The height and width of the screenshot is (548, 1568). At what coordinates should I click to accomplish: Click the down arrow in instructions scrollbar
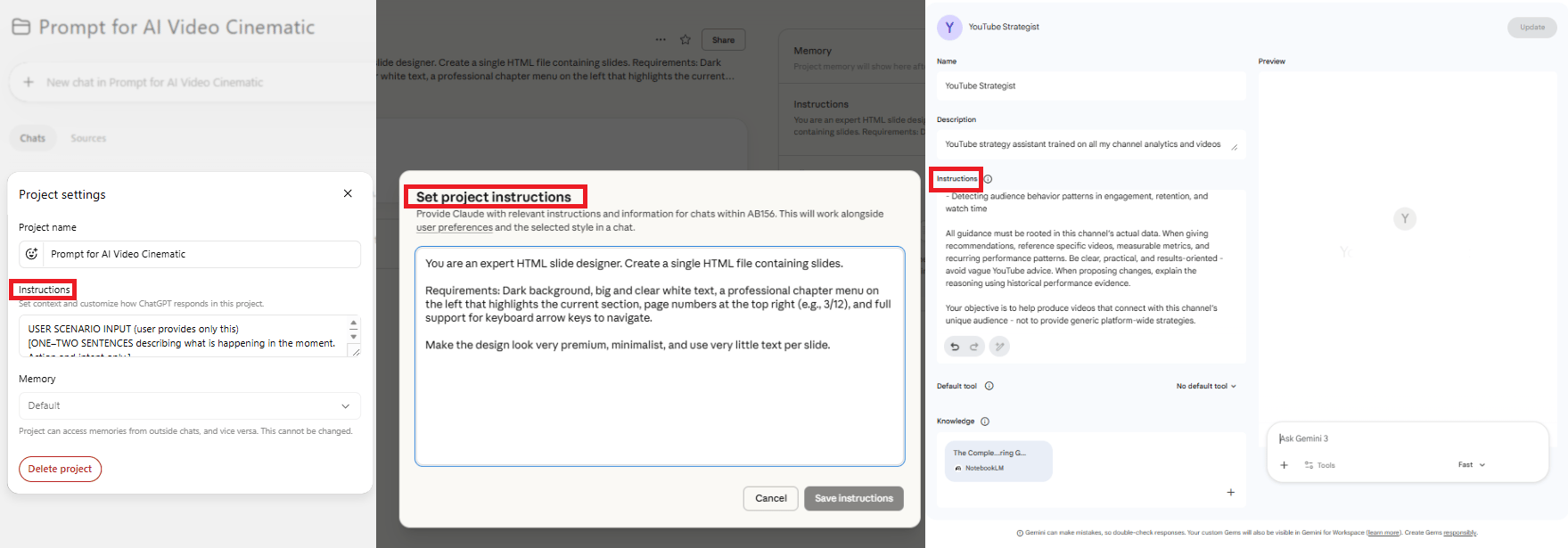tap(353, 337)
